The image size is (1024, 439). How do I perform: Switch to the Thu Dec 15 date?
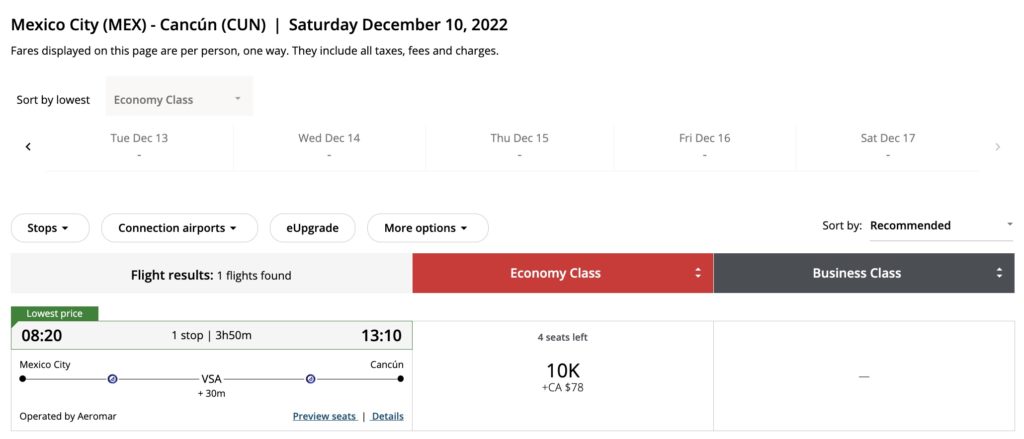point(519,146)
